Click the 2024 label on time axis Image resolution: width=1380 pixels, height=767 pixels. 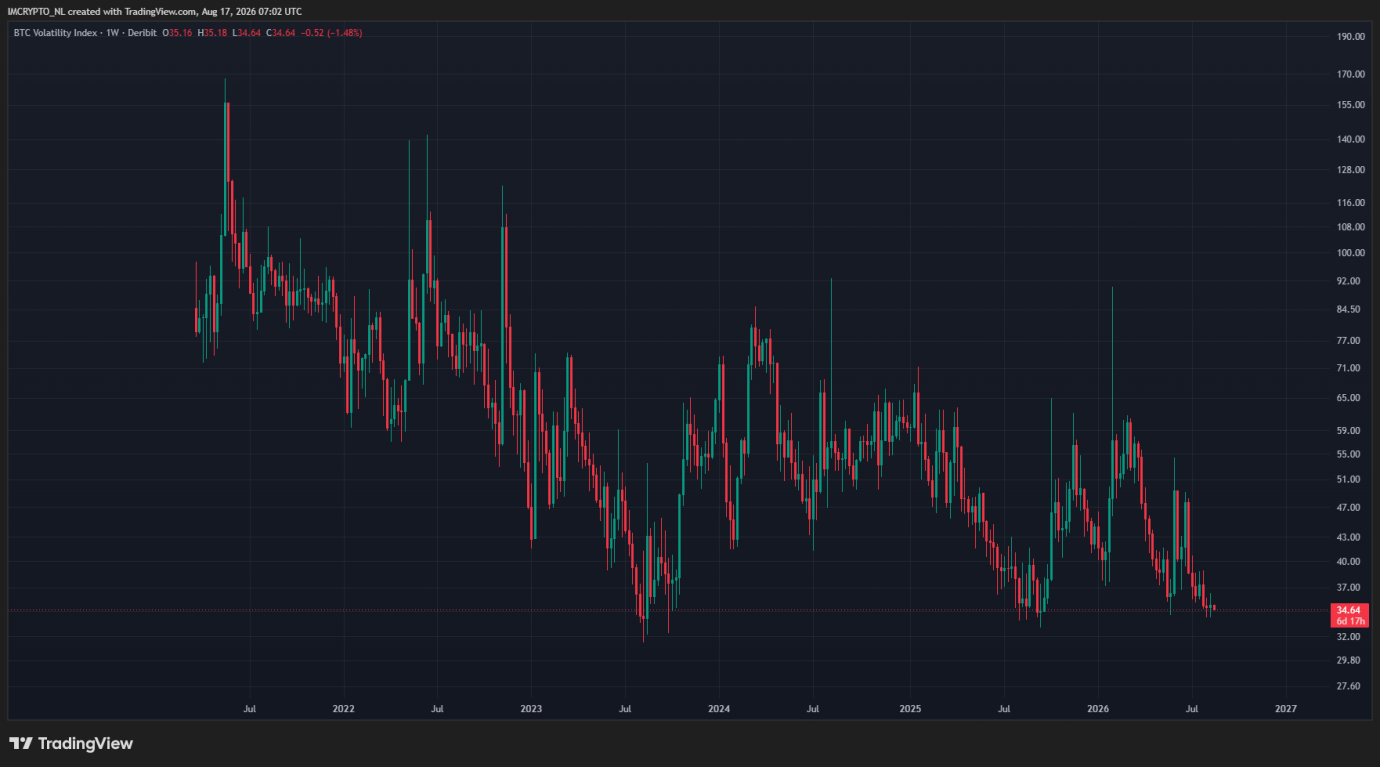click(x=719, y=708)
